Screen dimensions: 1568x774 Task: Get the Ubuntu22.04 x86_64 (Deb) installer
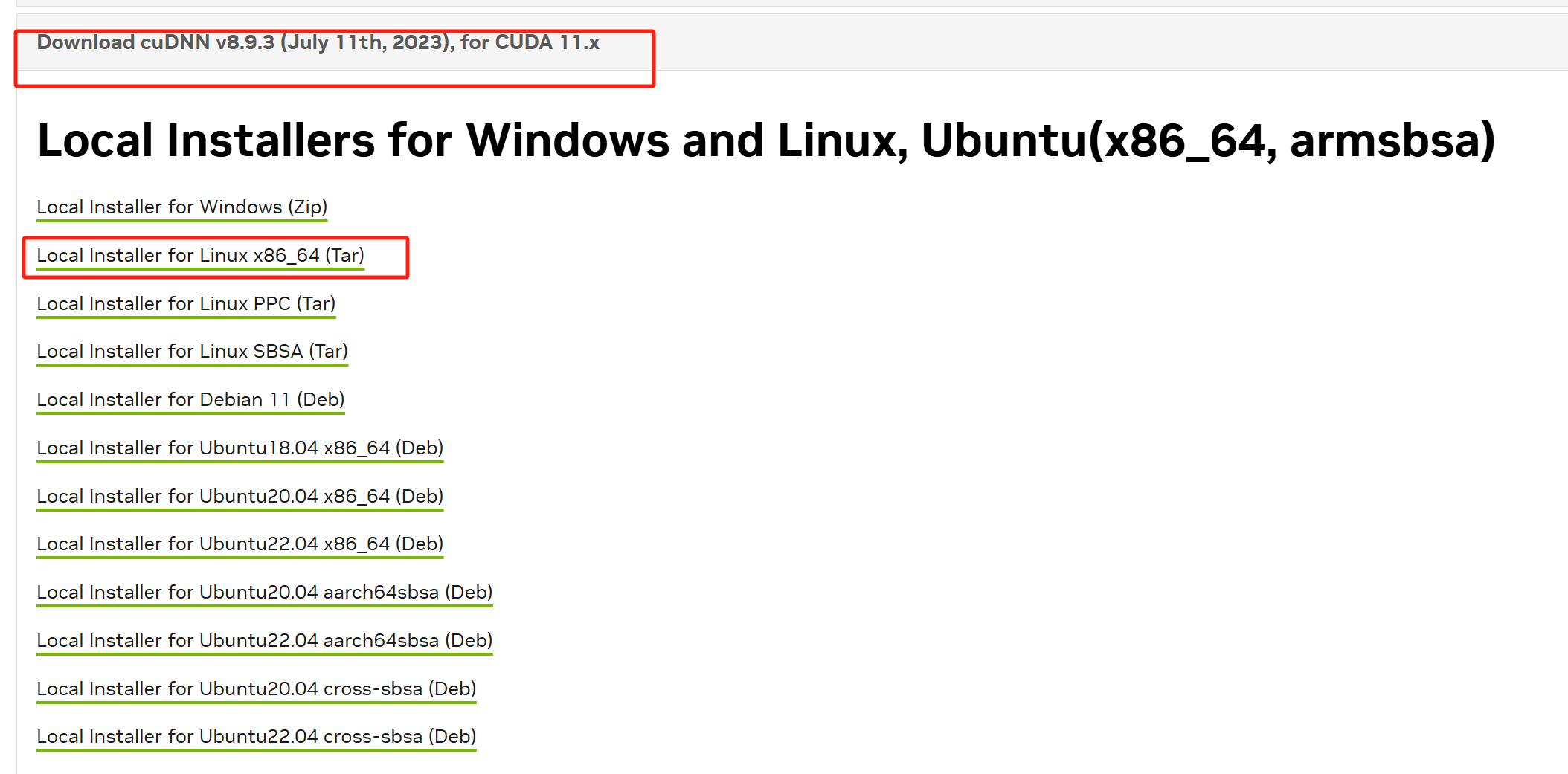pos(240,544)
